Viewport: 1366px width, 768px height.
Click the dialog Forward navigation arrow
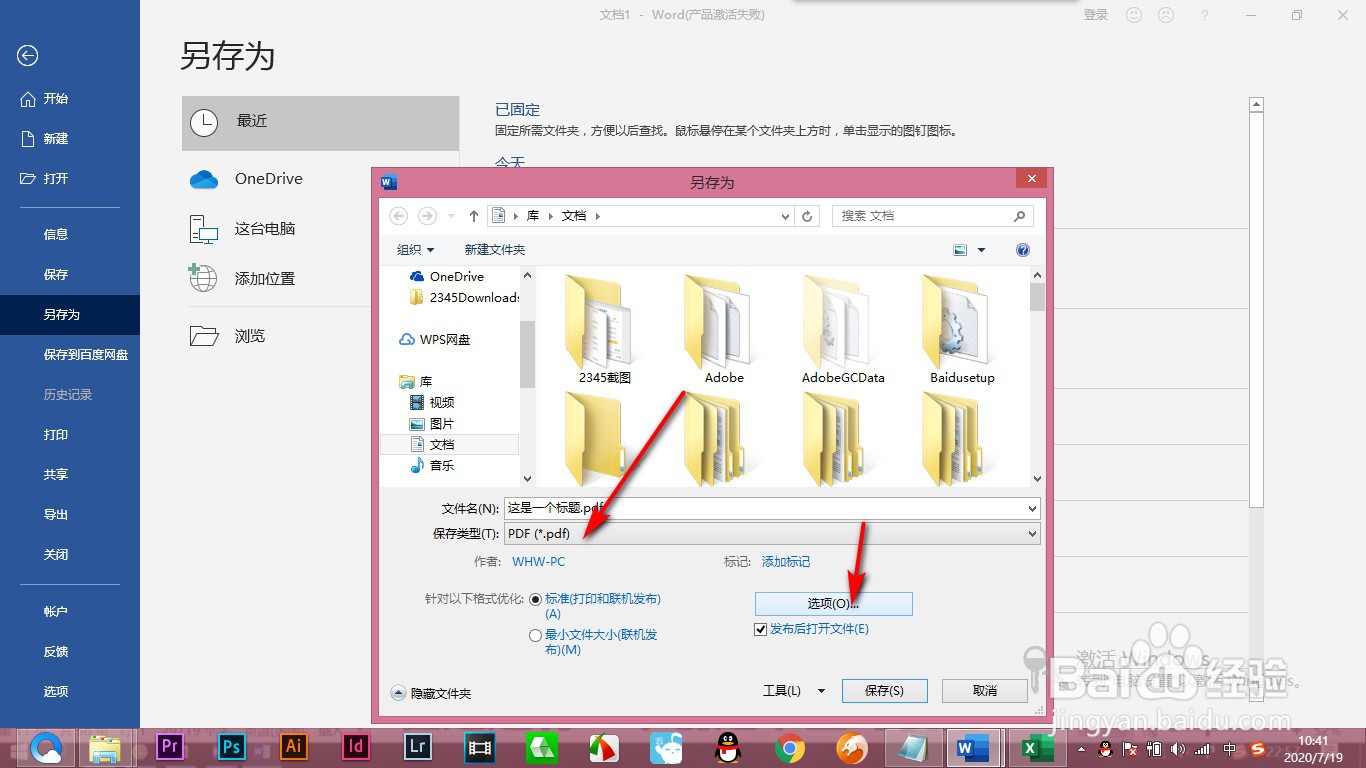pos(427,216)
